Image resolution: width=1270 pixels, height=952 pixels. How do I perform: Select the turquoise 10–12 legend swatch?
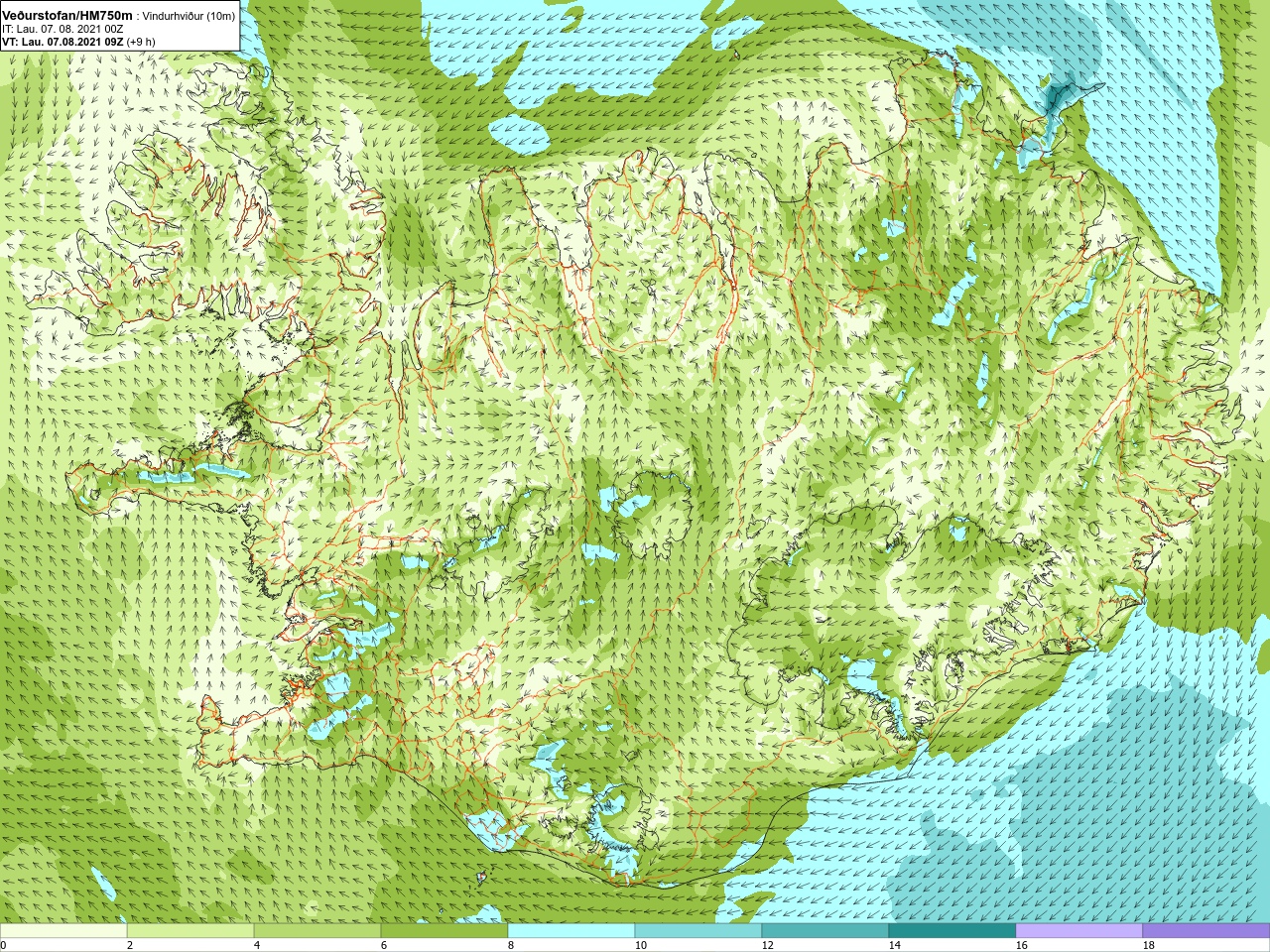pos(698,931)
